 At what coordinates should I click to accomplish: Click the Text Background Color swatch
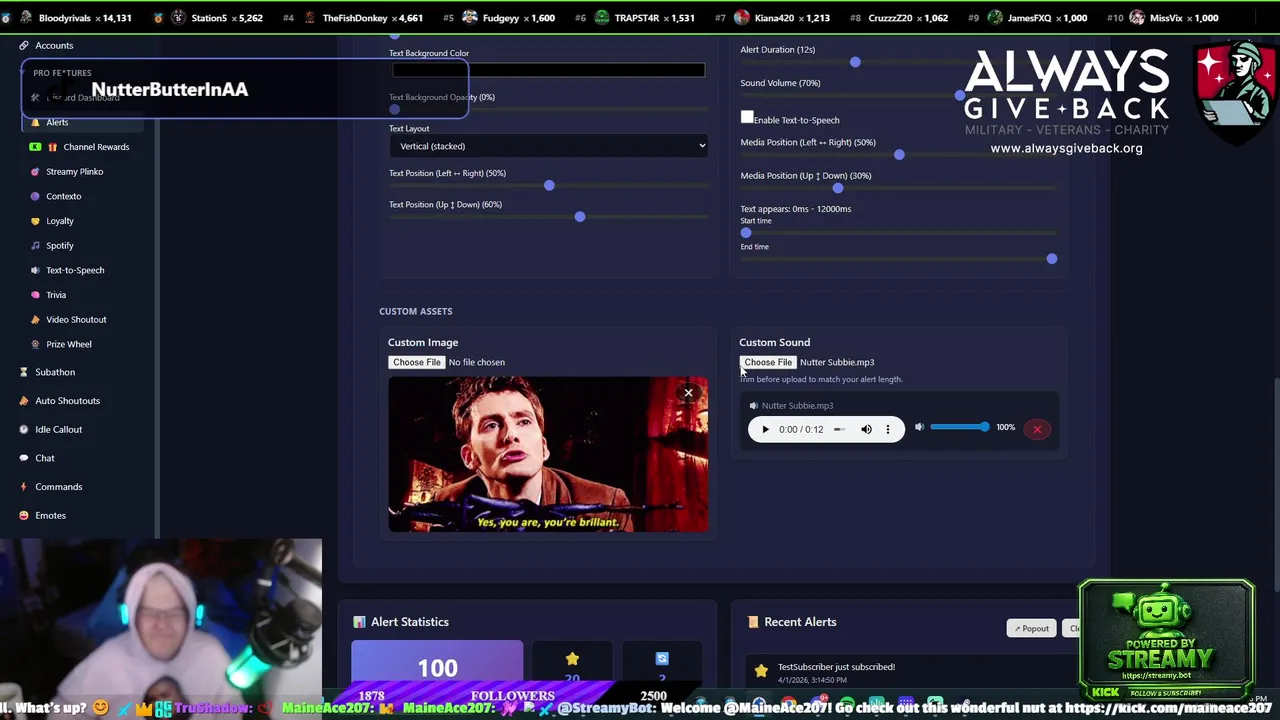click(x=548, y=70)
